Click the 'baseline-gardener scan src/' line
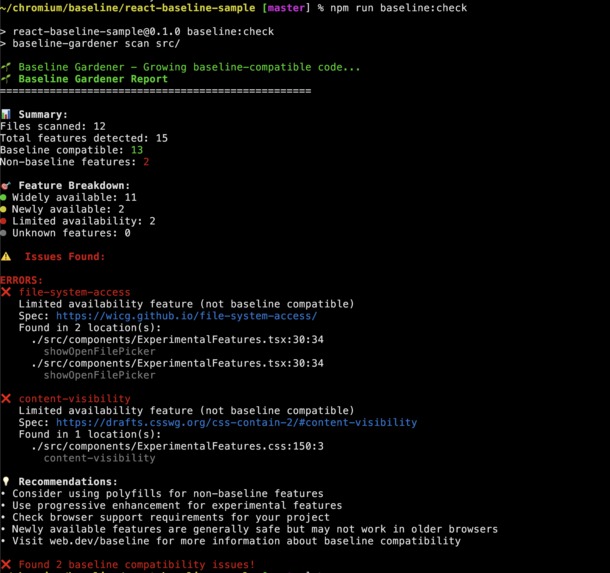Image resolution: width=610 pixels, height=573 pixels. tap(96, 43)
